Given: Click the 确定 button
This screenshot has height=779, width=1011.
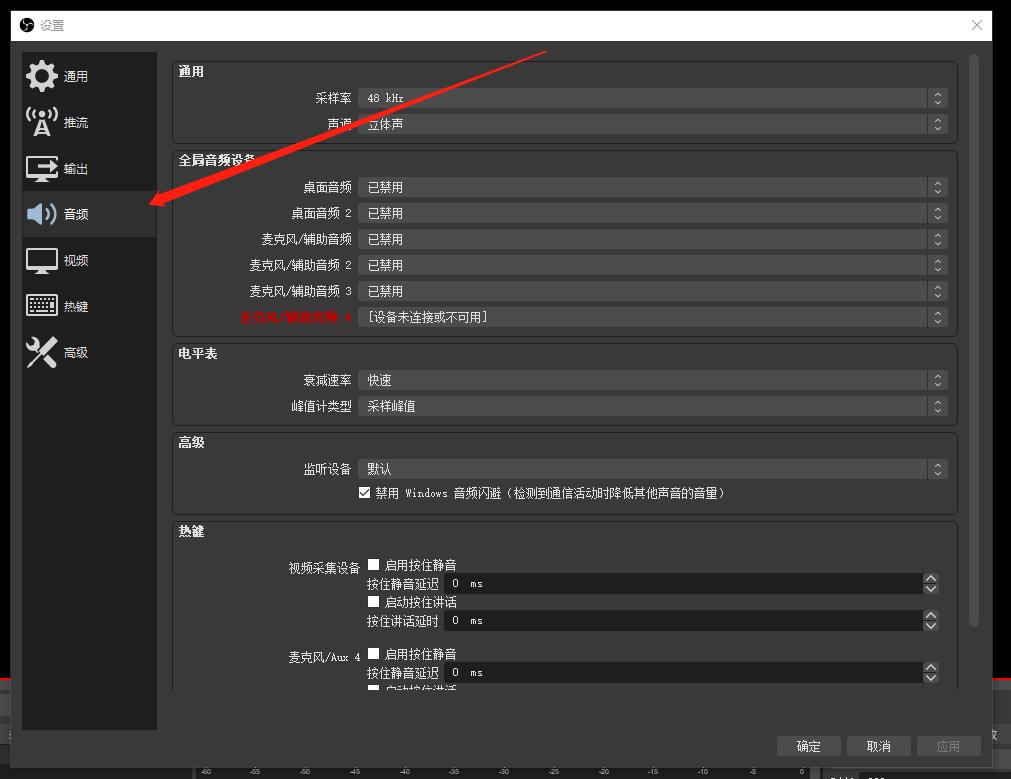Looking at the screenshot, I should coord(808,746).
